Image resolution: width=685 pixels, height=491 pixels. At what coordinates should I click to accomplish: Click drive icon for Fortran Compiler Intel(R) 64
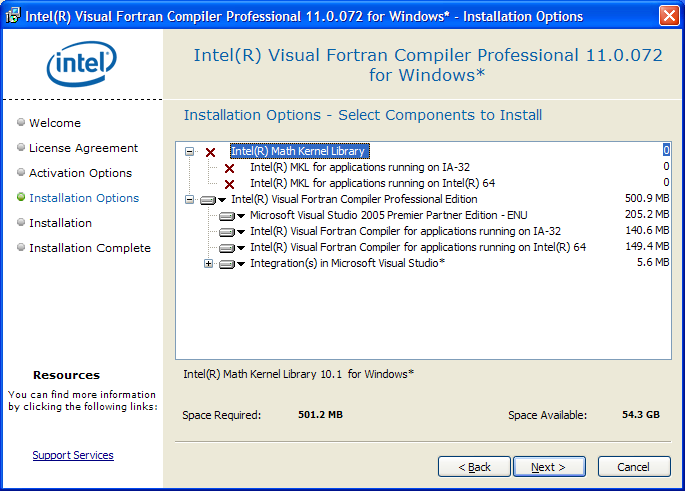point(227,248)
